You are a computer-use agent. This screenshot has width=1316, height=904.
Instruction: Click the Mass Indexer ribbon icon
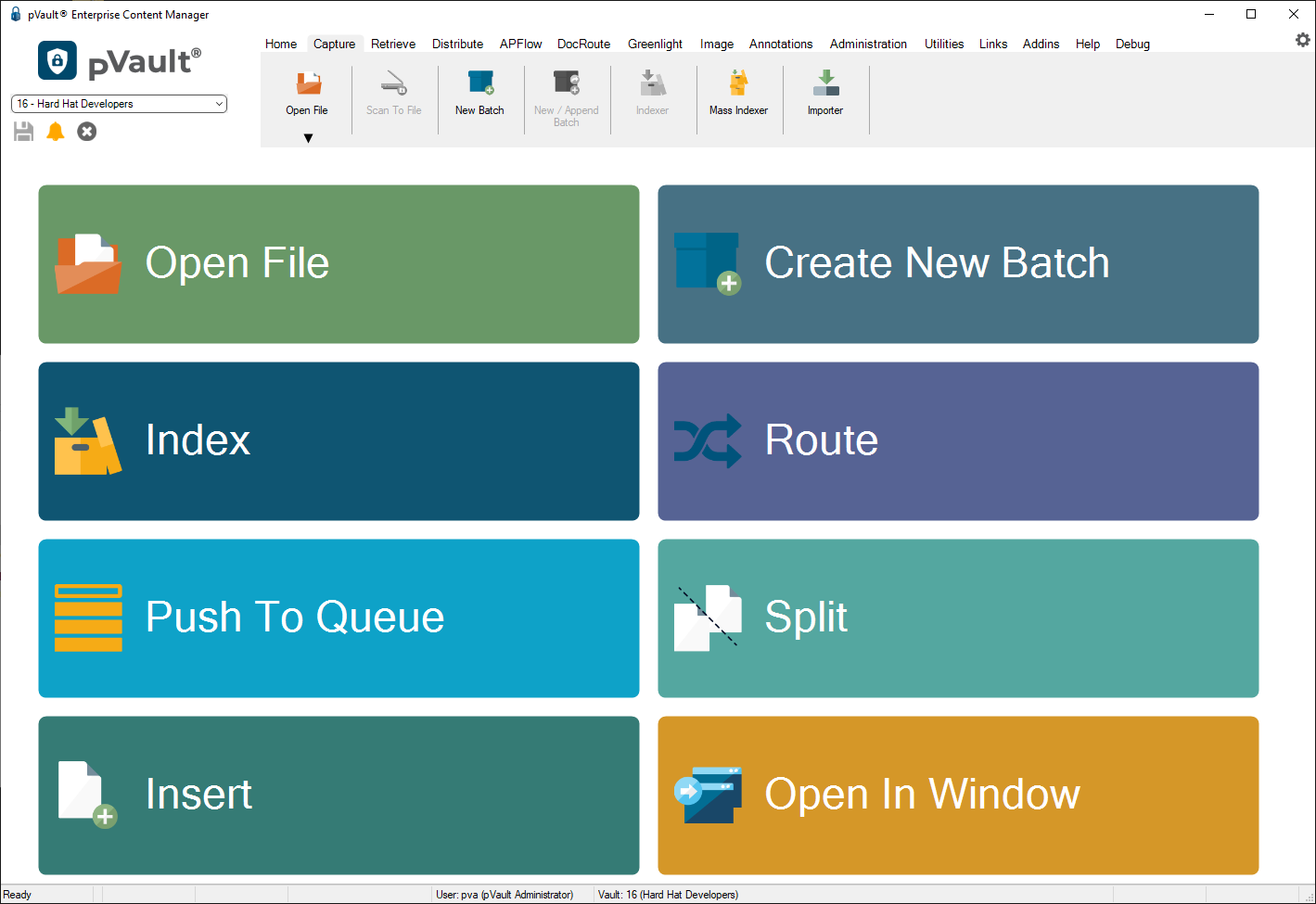point(739,83)
